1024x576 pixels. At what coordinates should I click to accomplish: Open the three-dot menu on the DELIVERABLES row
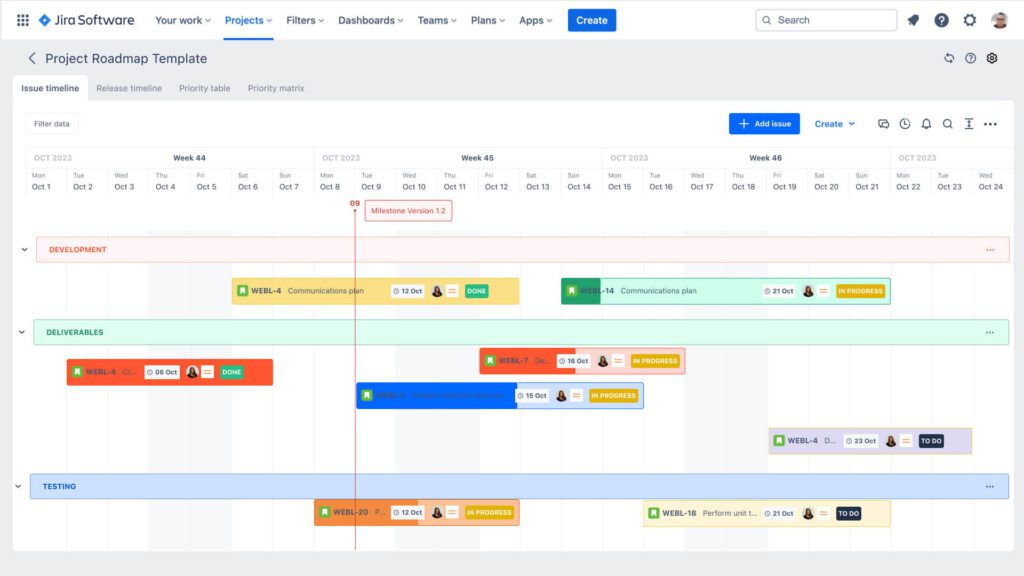[x=990, y=332]
